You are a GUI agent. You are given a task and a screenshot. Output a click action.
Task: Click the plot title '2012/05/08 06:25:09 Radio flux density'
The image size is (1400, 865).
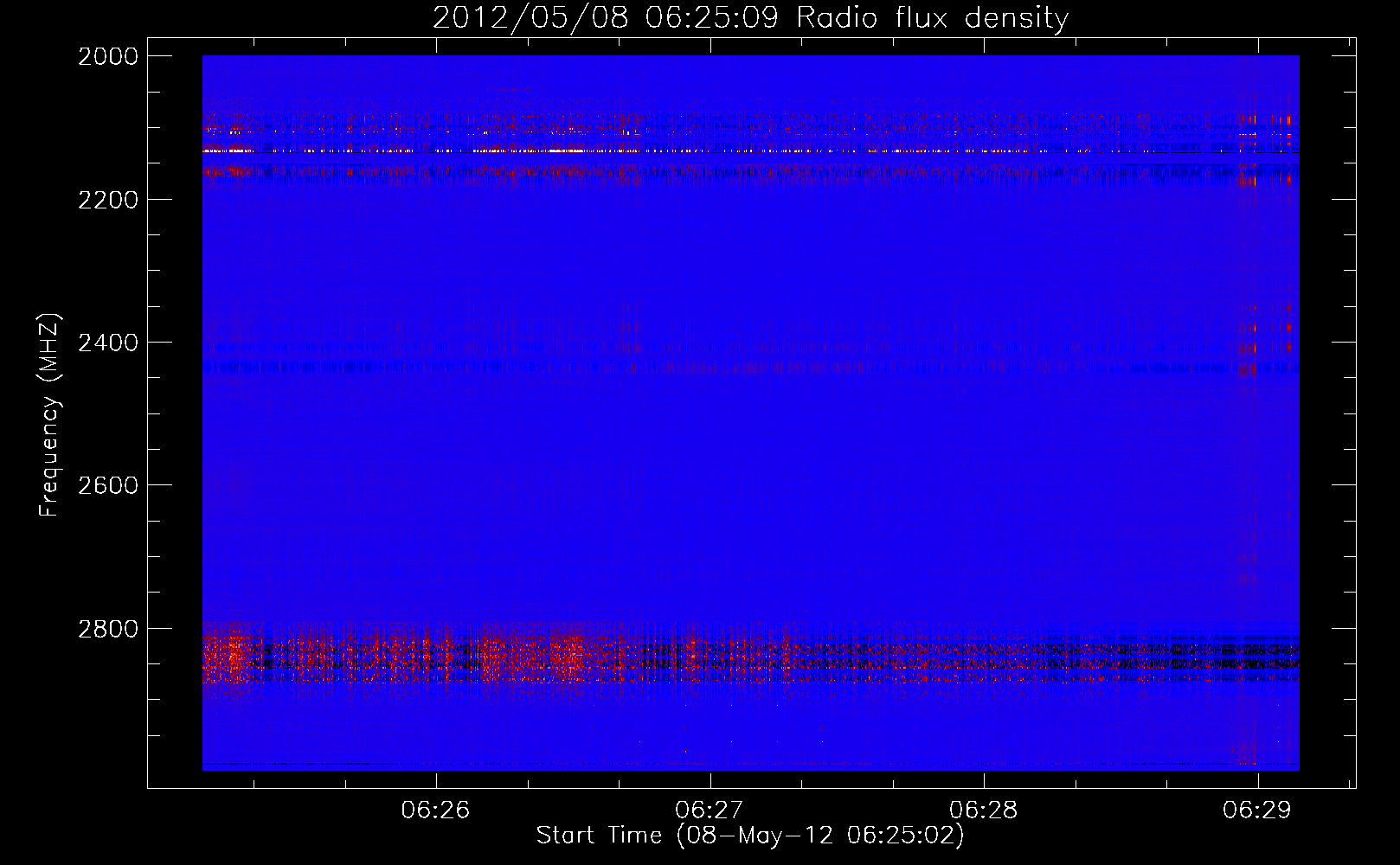pyautogui.click(x=750, y=18)
